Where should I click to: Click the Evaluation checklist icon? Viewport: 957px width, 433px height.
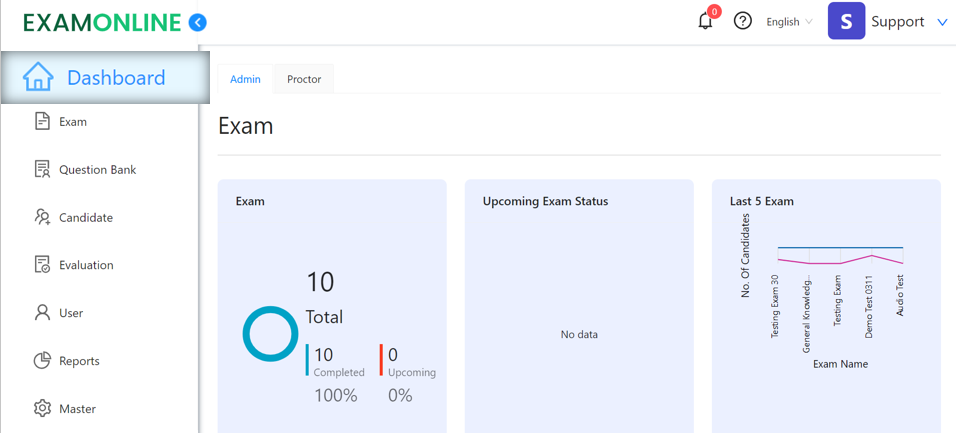point(42,265)
